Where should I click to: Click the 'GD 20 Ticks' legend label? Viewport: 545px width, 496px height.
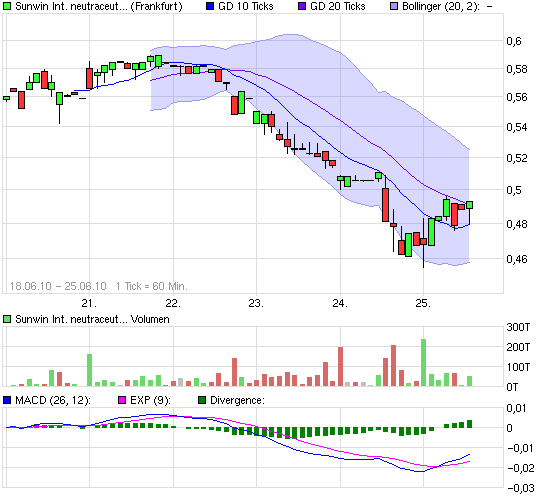338,6
